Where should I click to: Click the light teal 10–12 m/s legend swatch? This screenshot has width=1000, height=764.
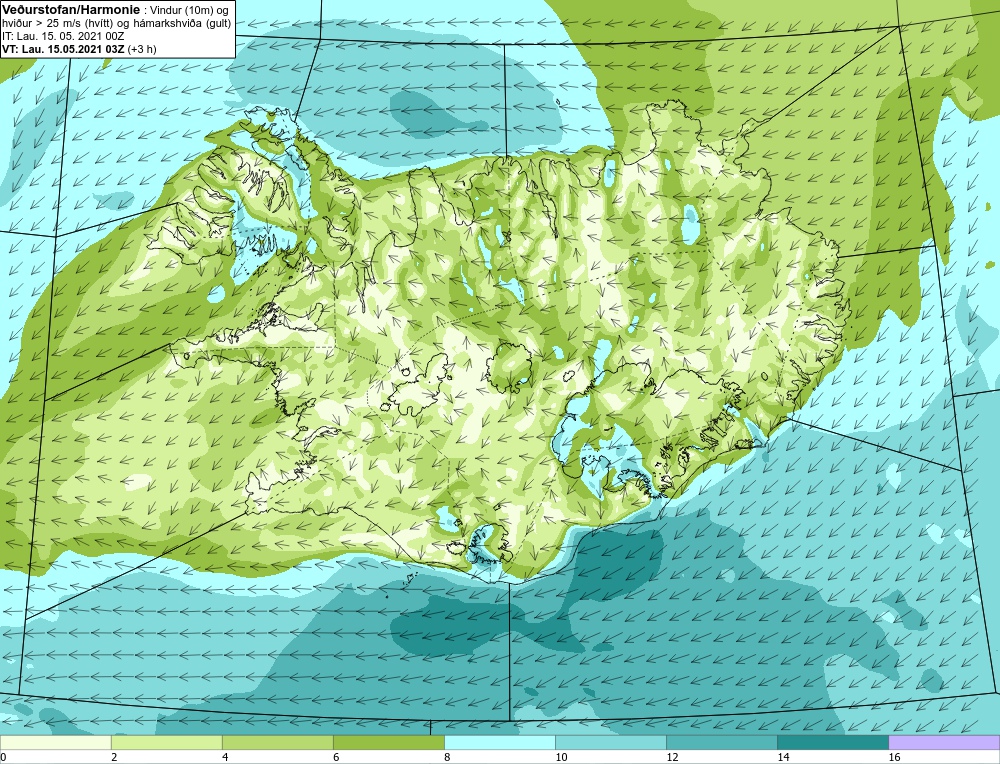click(610, 743)
